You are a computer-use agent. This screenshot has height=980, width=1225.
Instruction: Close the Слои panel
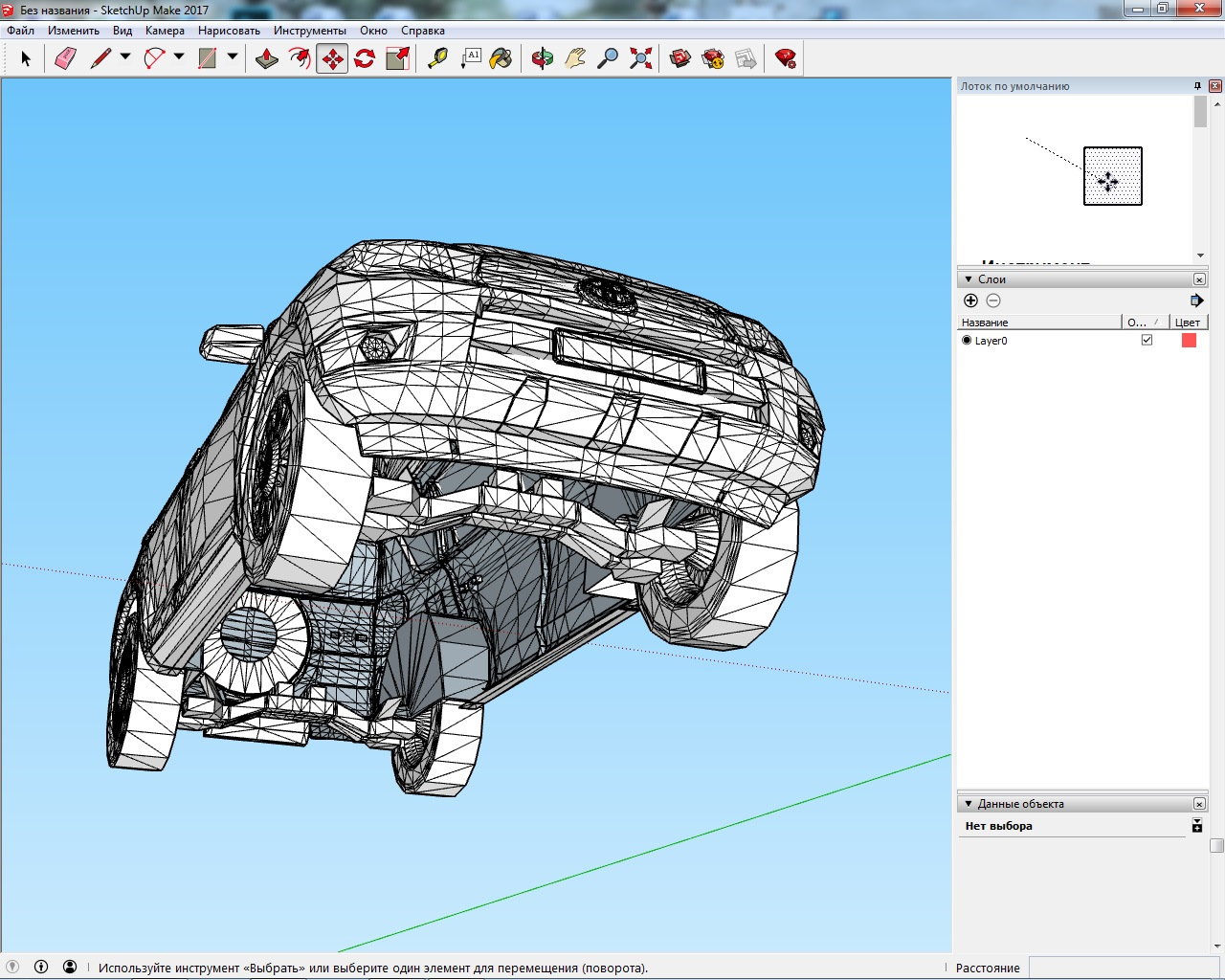[x=1199, y=279]
